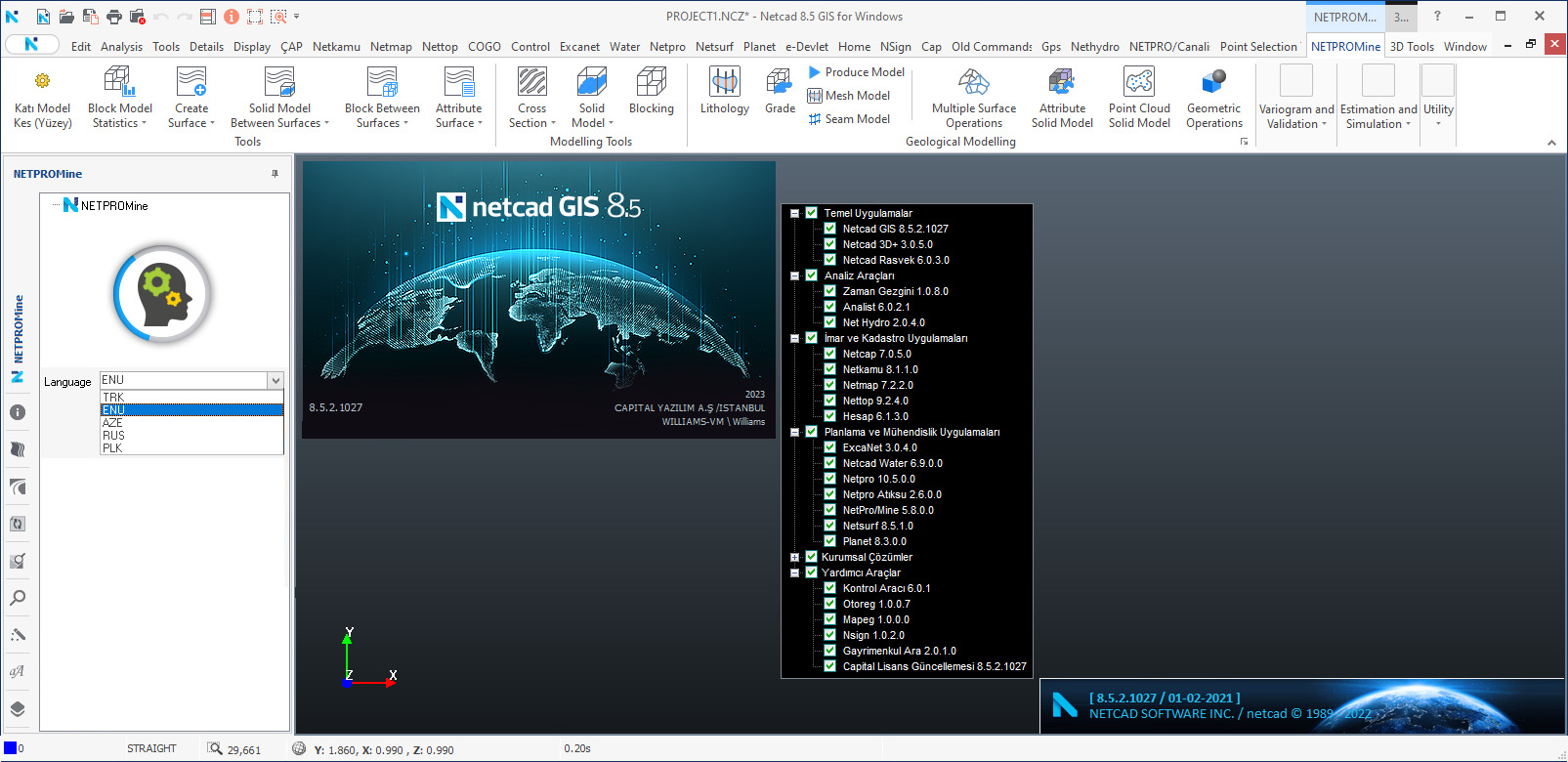Click the Katı Model Kes (Yüzey) tool
This screenshot has width=1568, height=762.
[x=42, y=98]
